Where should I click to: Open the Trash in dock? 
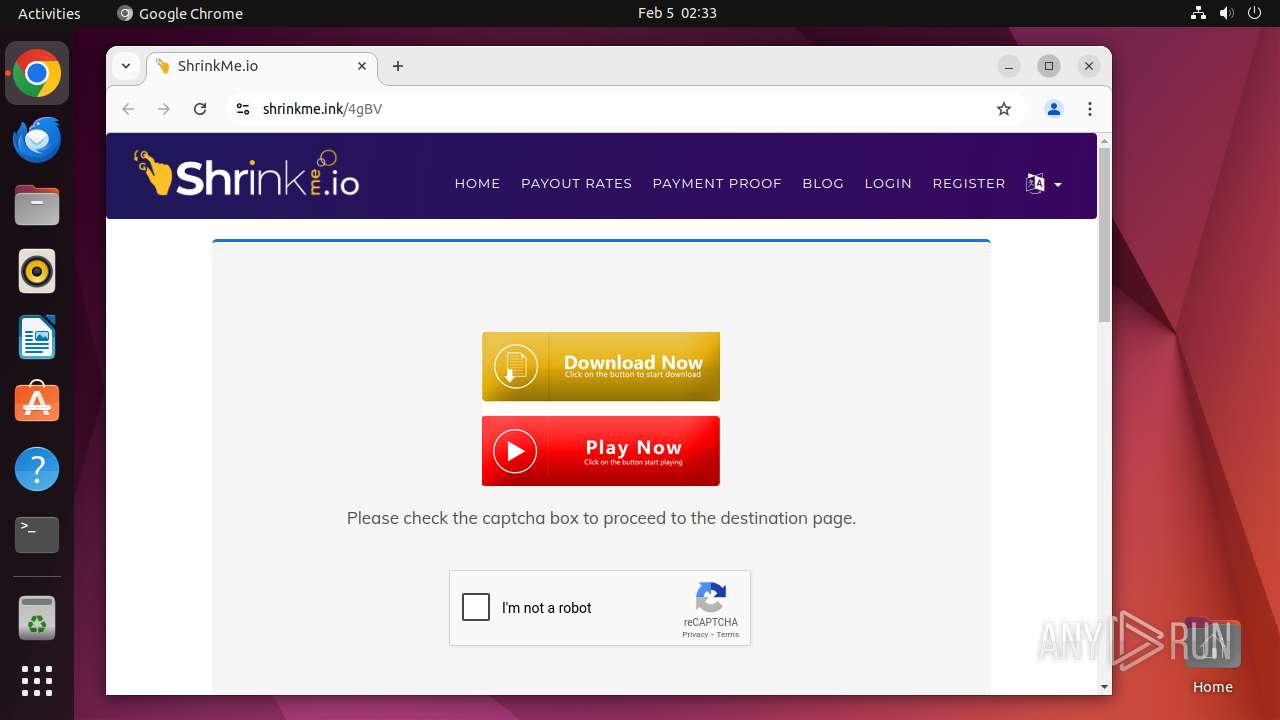(x=37, y=618)
